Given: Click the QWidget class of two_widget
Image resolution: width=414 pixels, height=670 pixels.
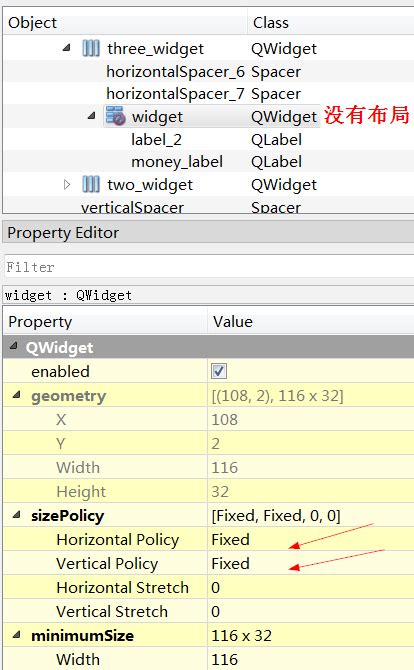Looking at the screenshot, I should [284, 185].
